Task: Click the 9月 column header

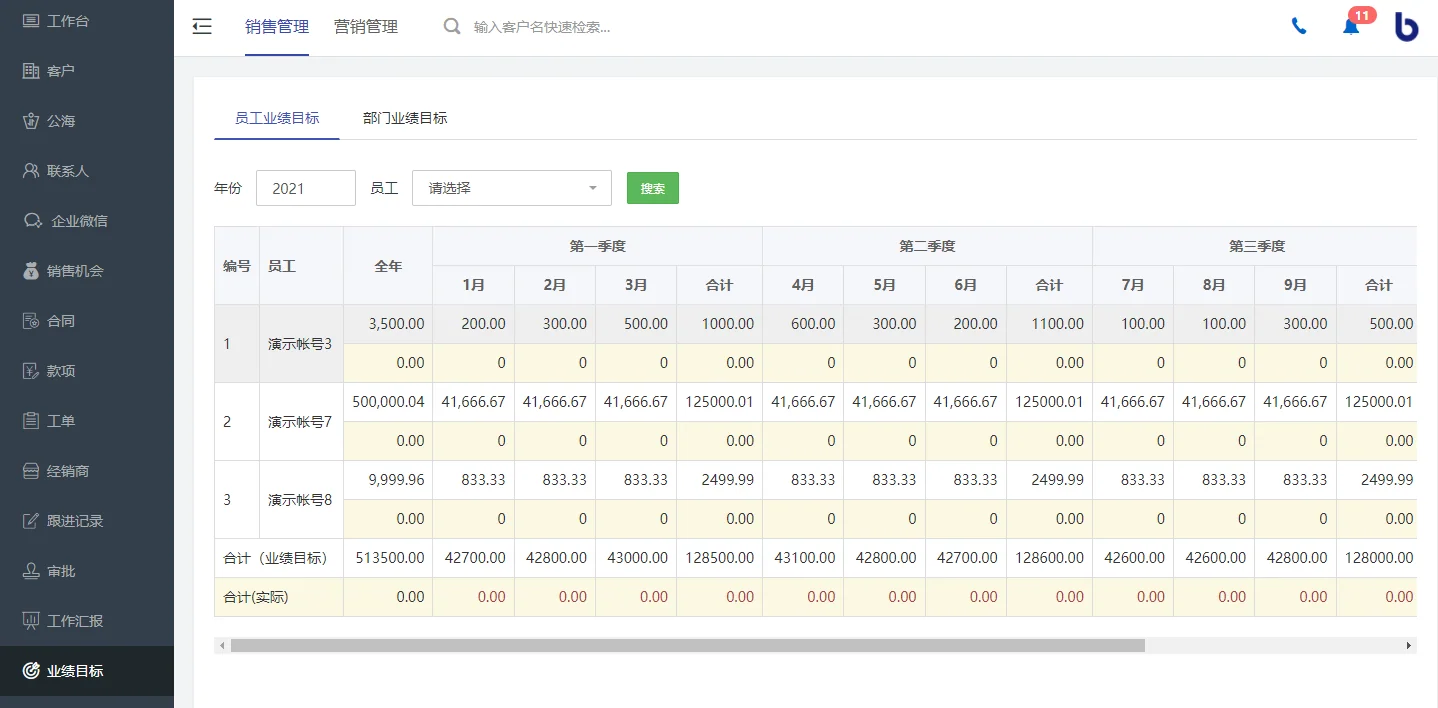Action: (x=1295, y=285)
